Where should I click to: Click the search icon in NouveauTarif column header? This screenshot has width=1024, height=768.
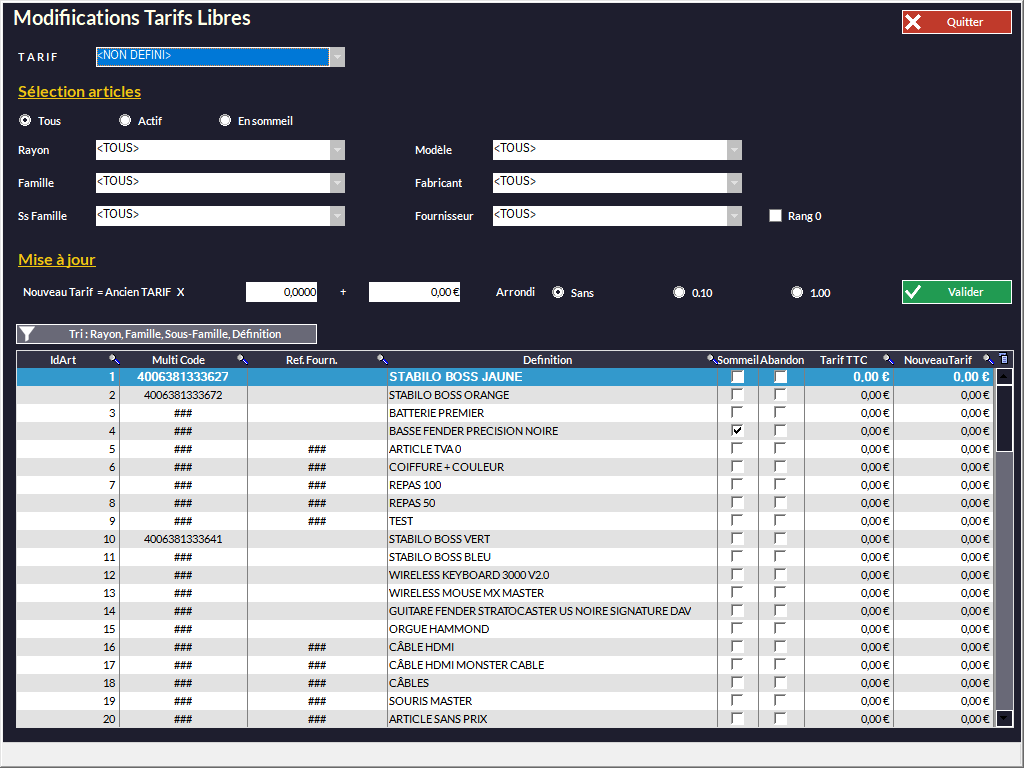988,360
